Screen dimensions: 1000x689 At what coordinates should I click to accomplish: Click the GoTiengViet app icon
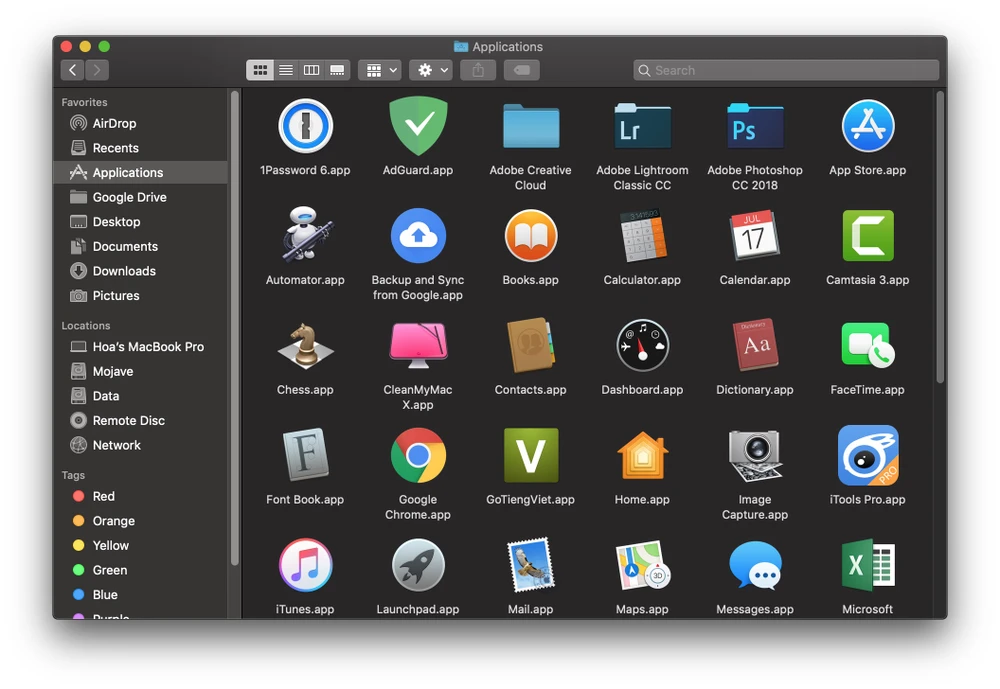pos(530,456)
